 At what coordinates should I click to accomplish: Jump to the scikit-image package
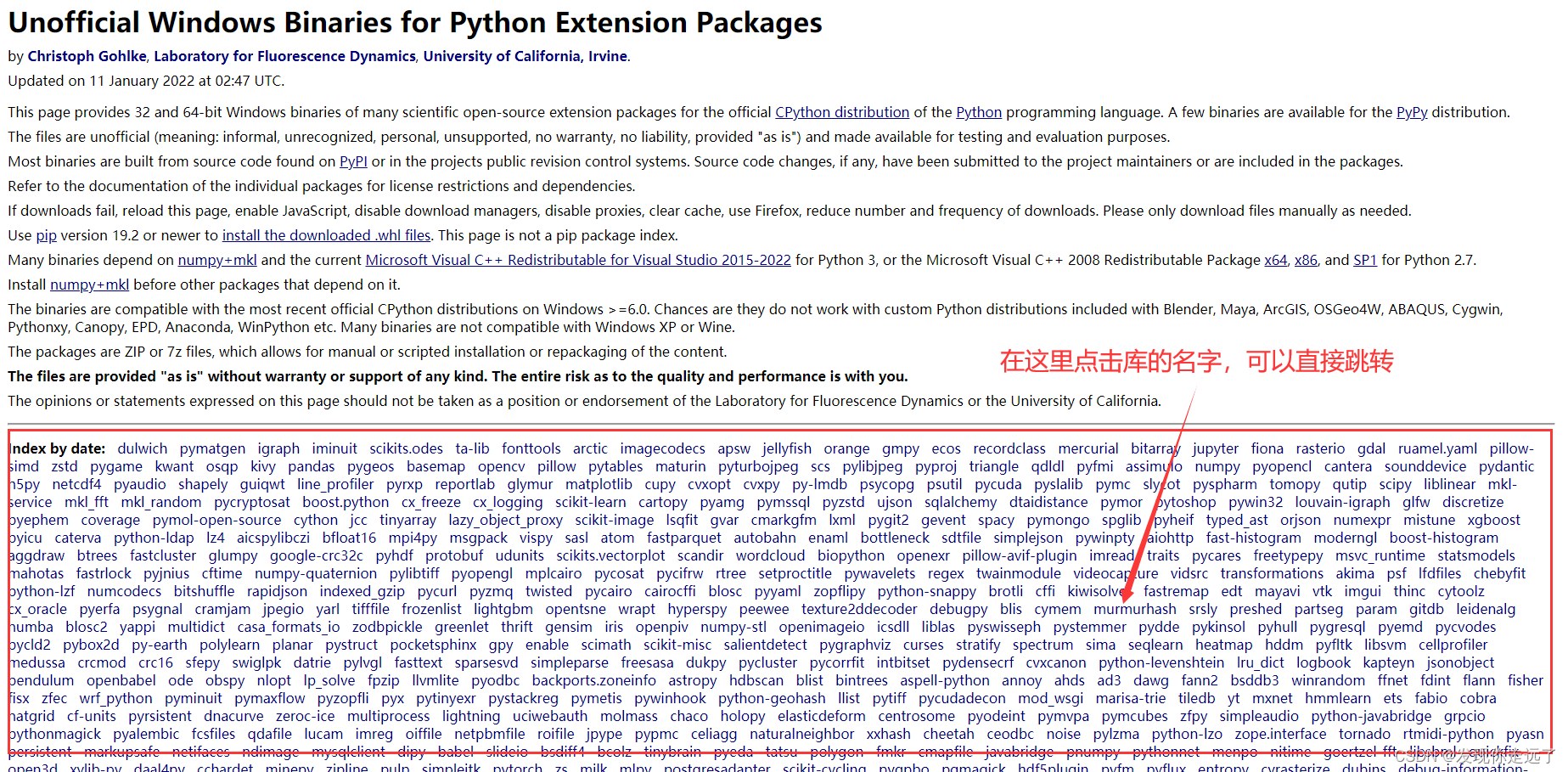pyautogui.click(x=614, y=520)
